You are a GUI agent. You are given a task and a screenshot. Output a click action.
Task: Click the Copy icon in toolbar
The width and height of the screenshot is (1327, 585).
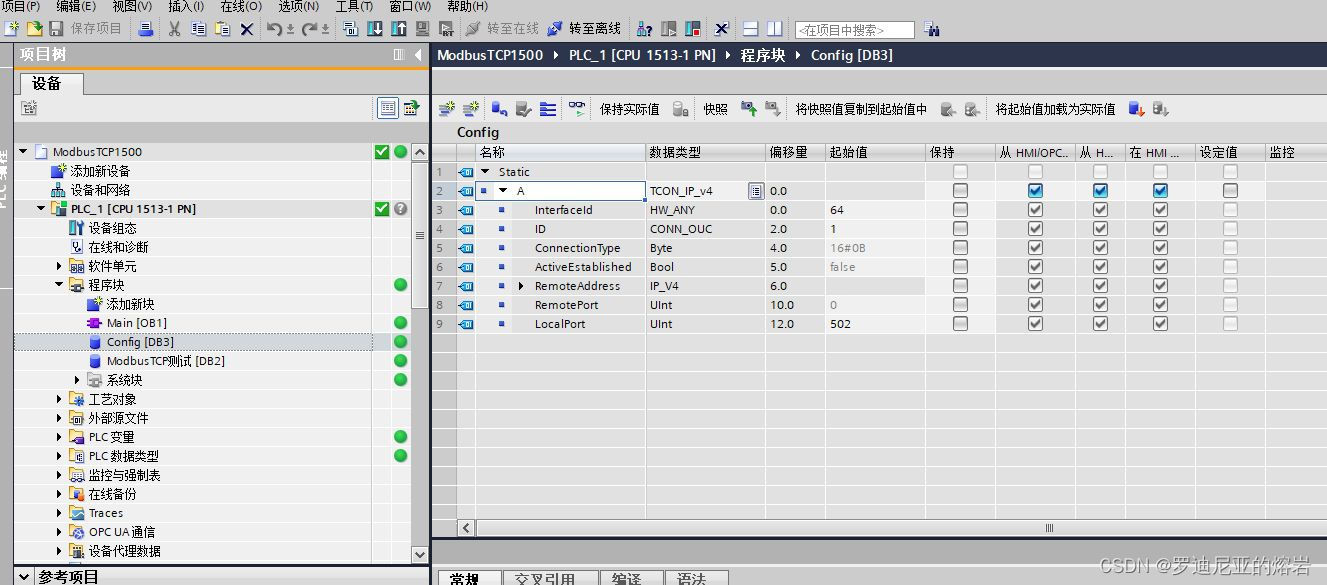pos(198,29)
